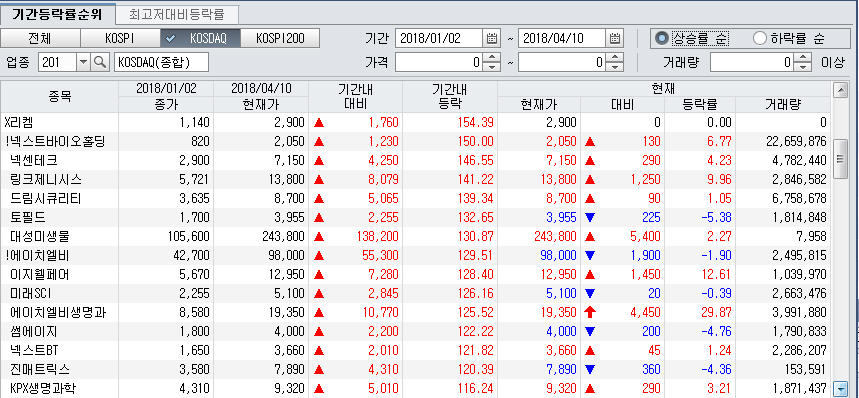Click the upper-limit red arrow for 에이치엘비생명과

[591, 313]
